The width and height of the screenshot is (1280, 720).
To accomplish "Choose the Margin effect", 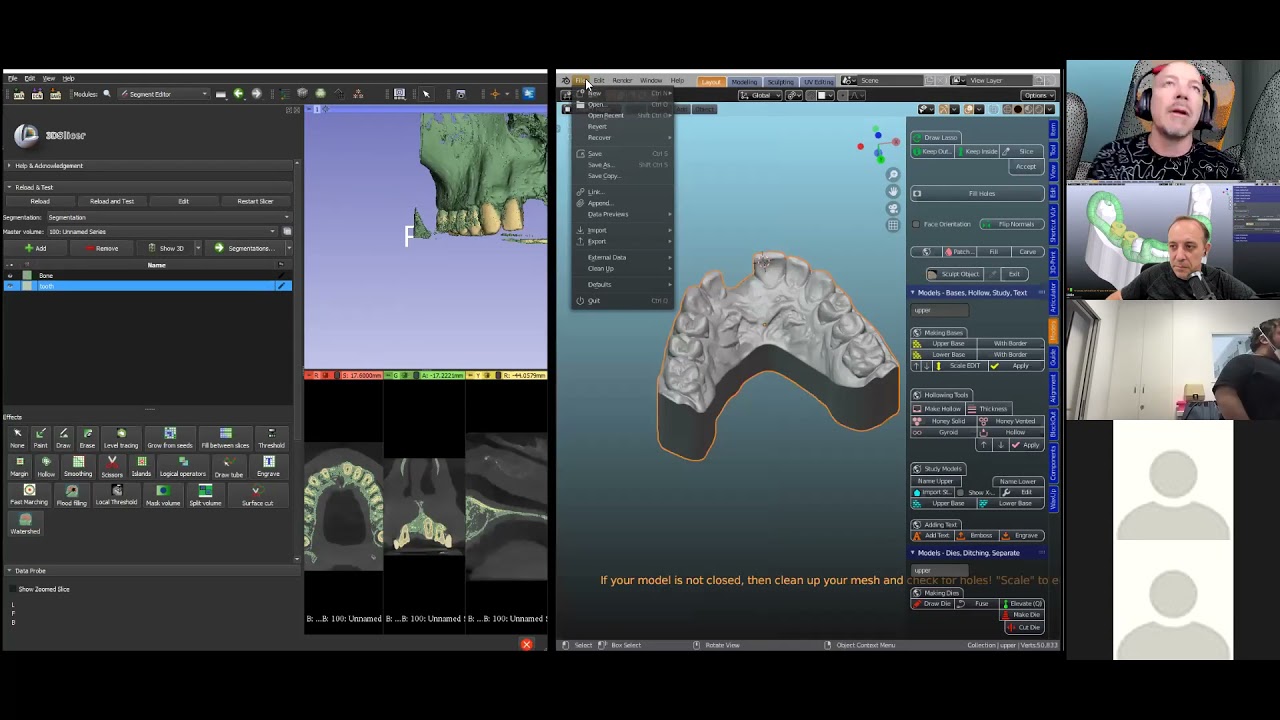I will 19,466.
